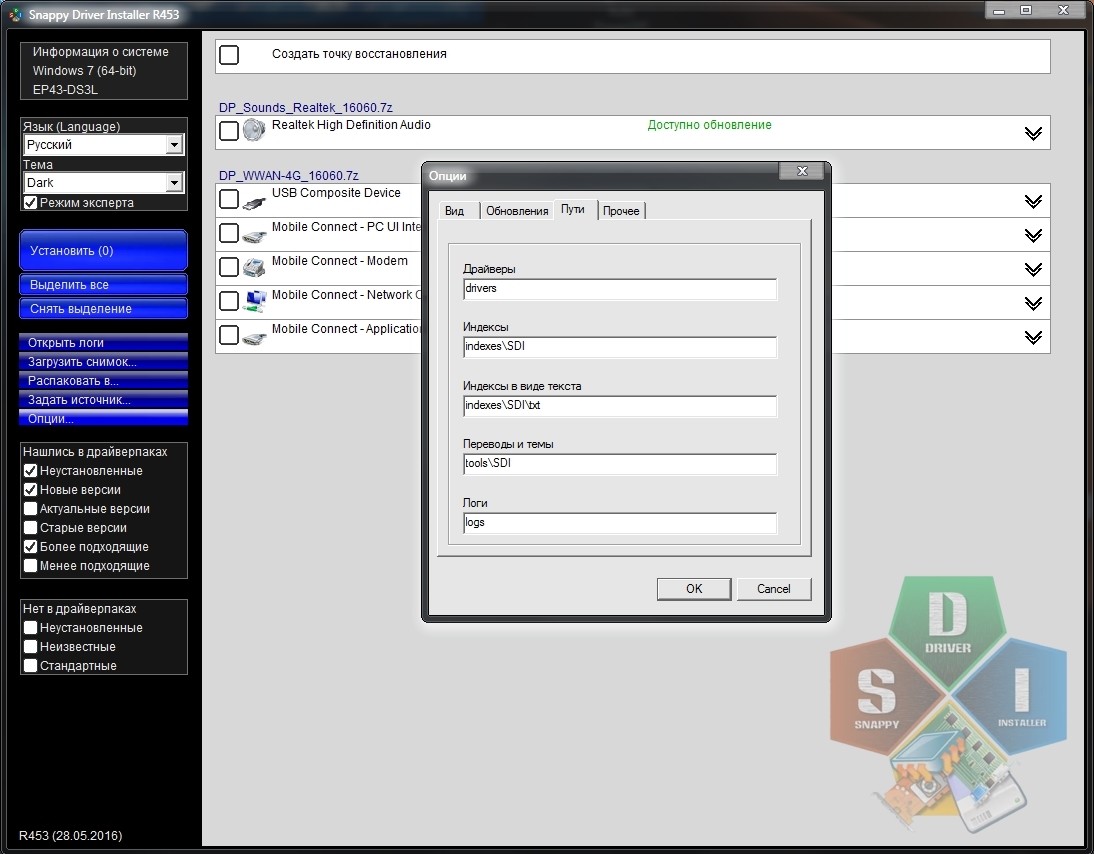This screenshot has width=1094, height=854.
Task: Click Открыть логи menu item
Action: (103, 343)
